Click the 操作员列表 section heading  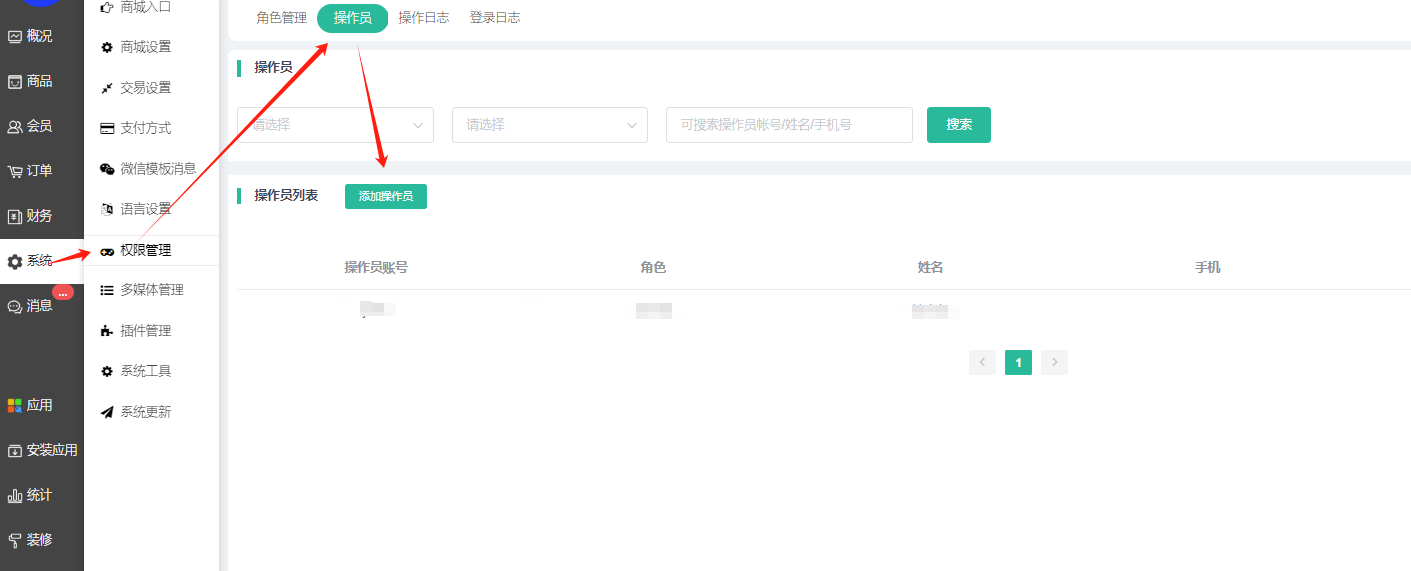[286, 196]
